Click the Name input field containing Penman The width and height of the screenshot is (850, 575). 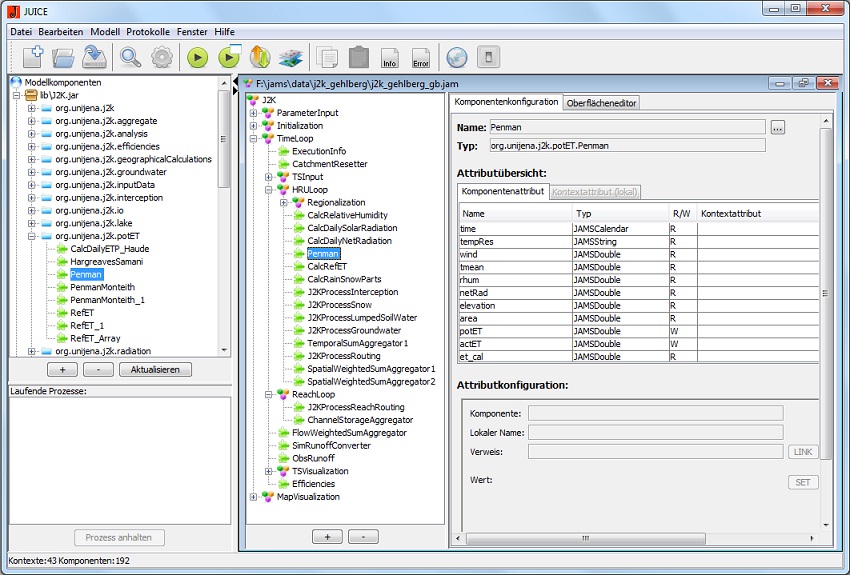[x=626, y=127]
